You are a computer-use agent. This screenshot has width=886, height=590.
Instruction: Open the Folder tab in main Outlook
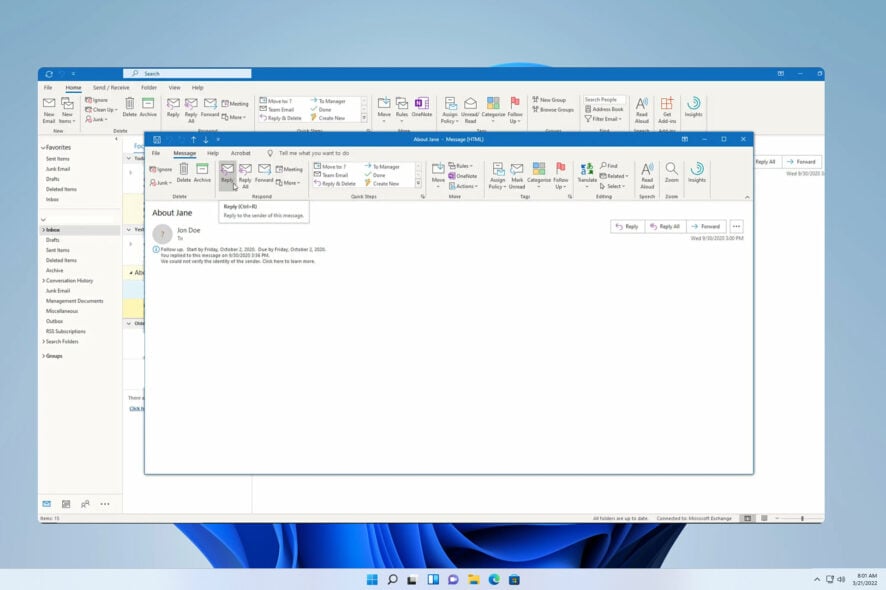tap(149, 88)
